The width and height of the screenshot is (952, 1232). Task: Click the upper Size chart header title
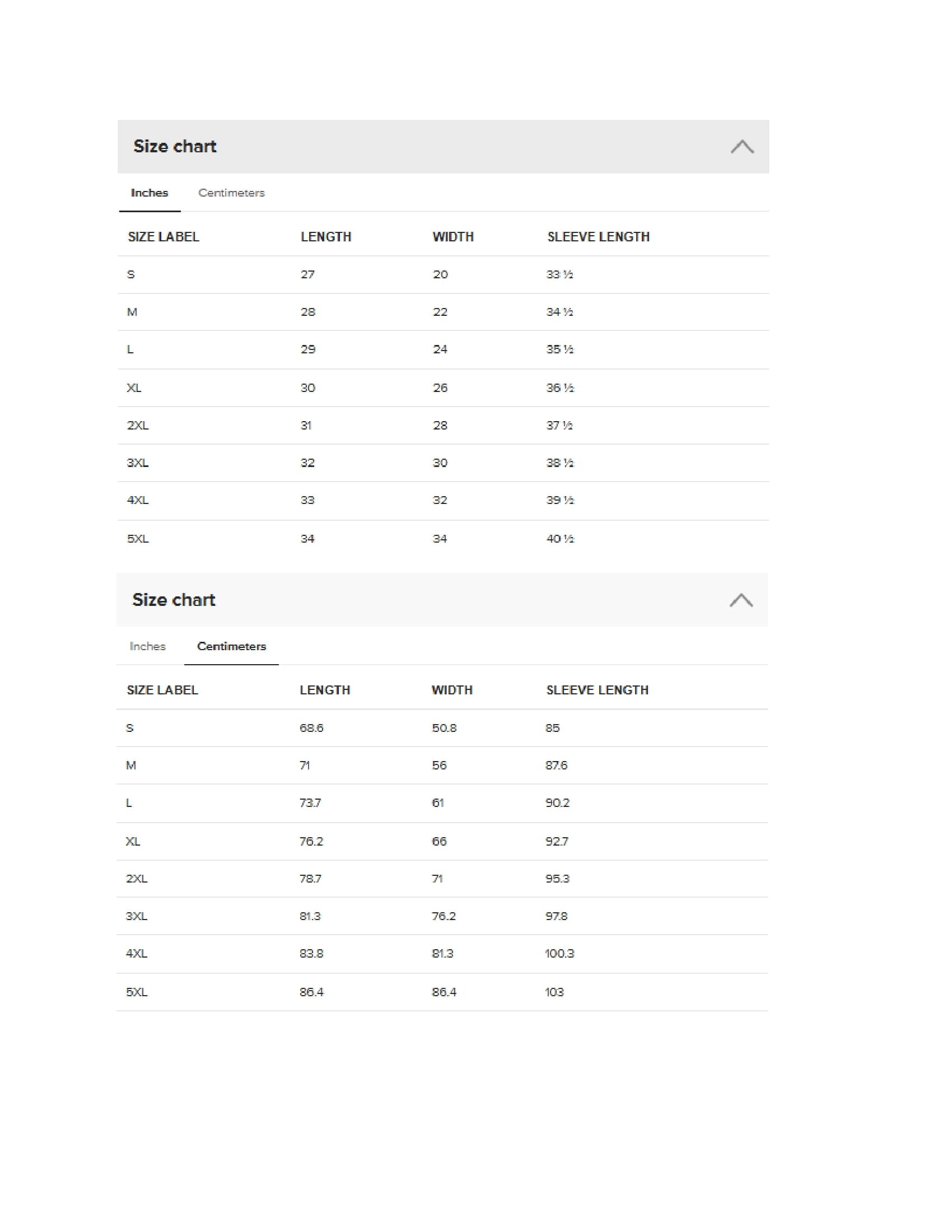pos(175,147)
